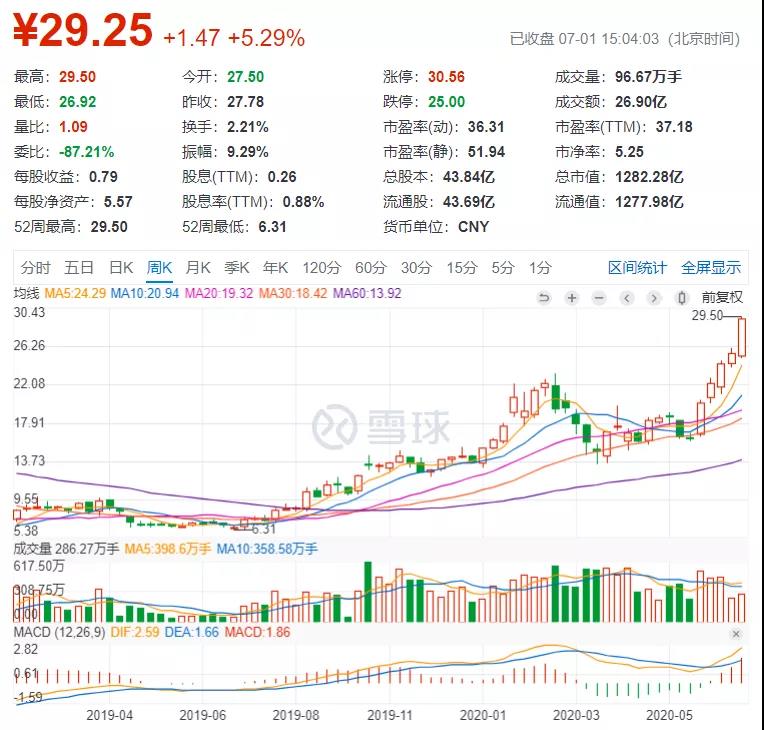
Task: Click the 委比 value -87.21%
Action: tap(86, 152)
